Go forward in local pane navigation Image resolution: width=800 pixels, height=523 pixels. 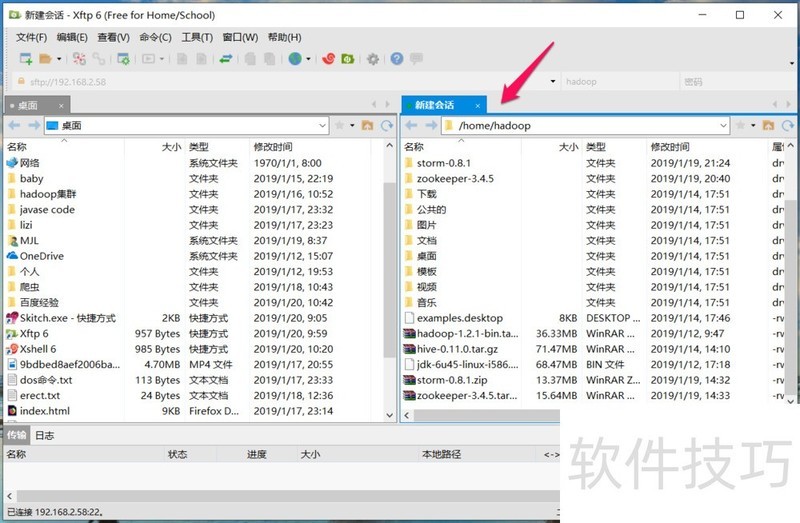click(34, 125)
